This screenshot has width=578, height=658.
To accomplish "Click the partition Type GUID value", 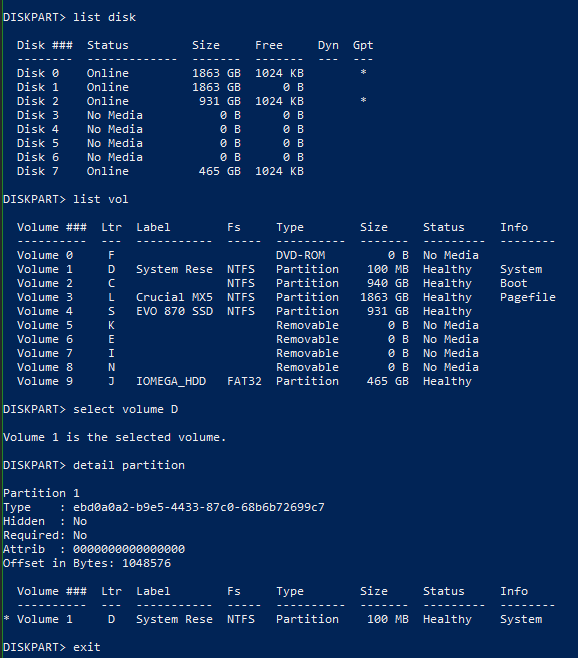I will (x=199, y=507).
